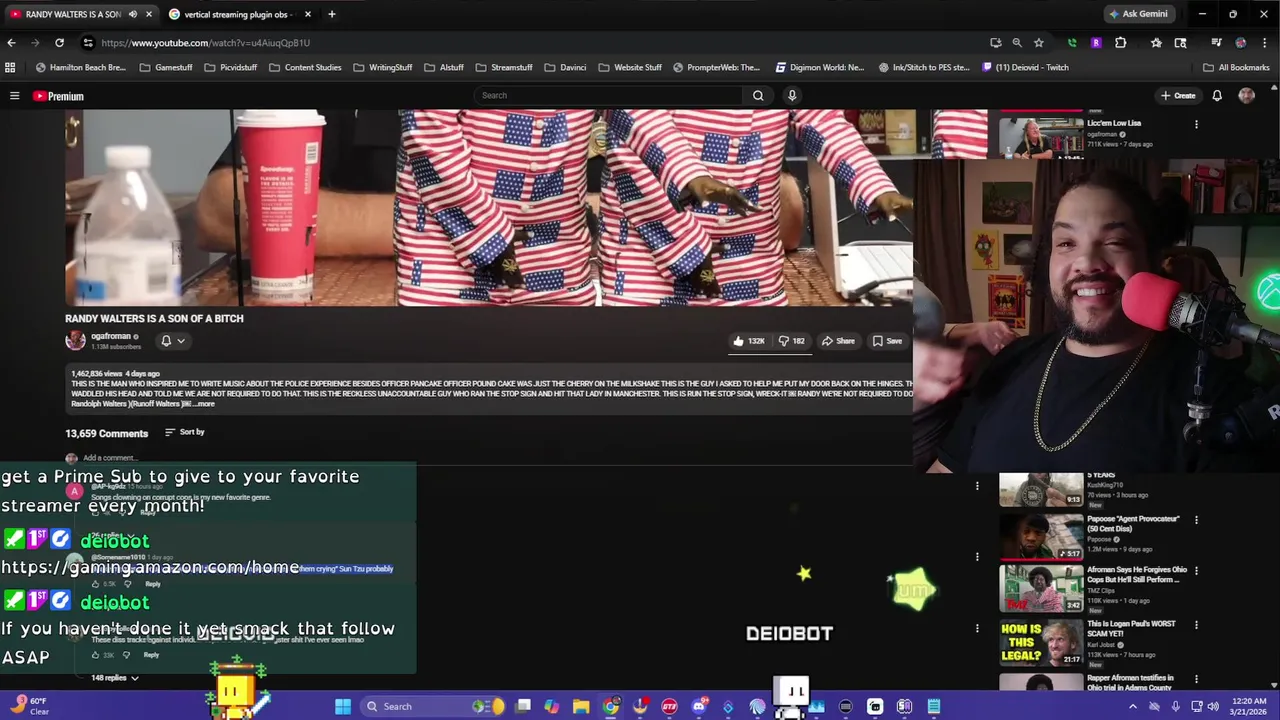Open the Chrome three-dot menu

coord(1264,43)
